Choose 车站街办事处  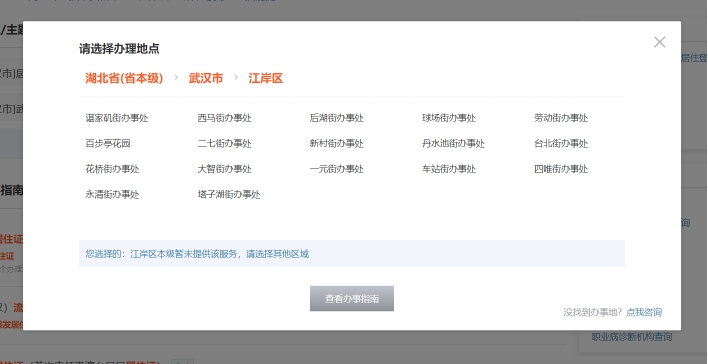click(449, 169)
